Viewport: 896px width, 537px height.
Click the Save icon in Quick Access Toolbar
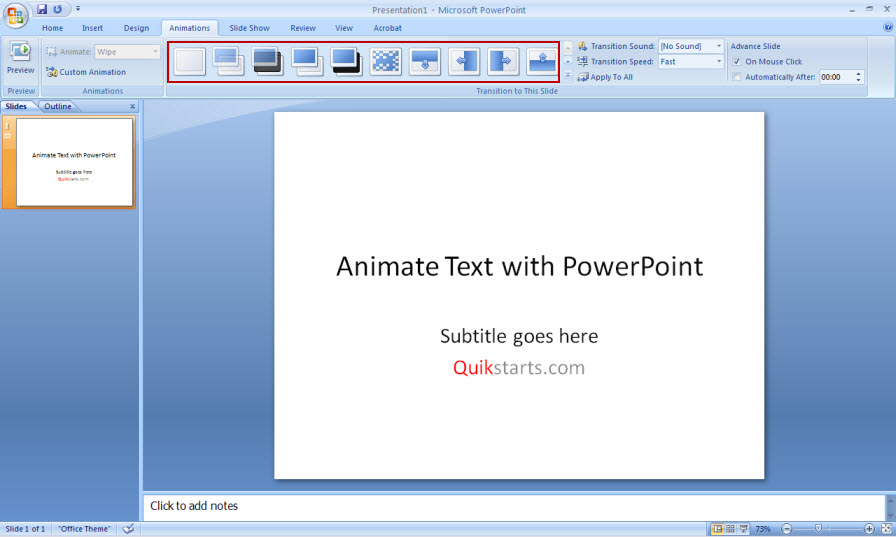click(x=42, y=9)
